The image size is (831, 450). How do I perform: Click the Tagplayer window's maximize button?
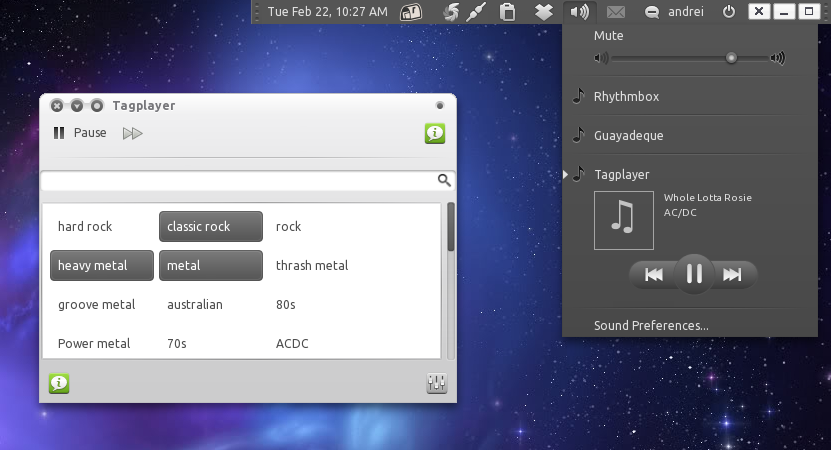click(96, 105)
